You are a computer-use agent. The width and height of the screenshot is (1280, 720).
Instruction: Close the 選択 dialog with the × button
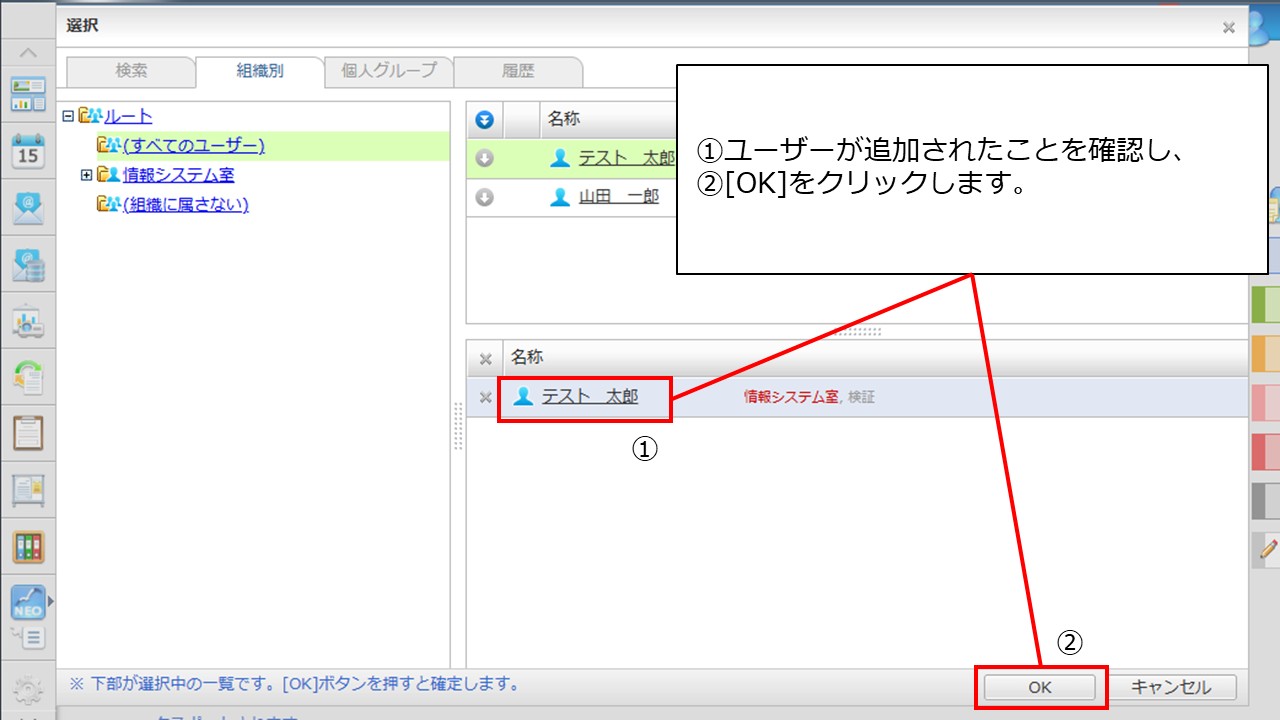coord(1229,28)
